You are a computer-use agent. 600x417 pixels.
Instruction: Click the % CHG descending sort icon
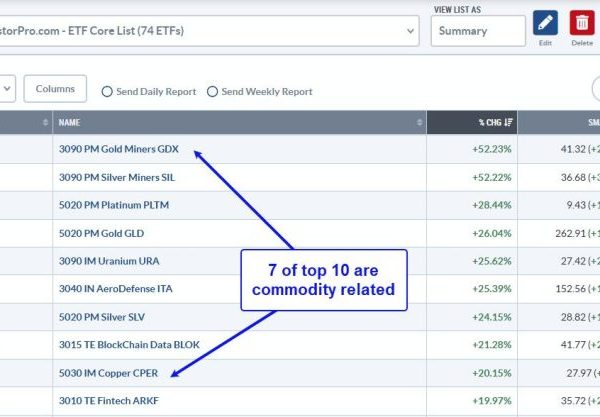509,123
